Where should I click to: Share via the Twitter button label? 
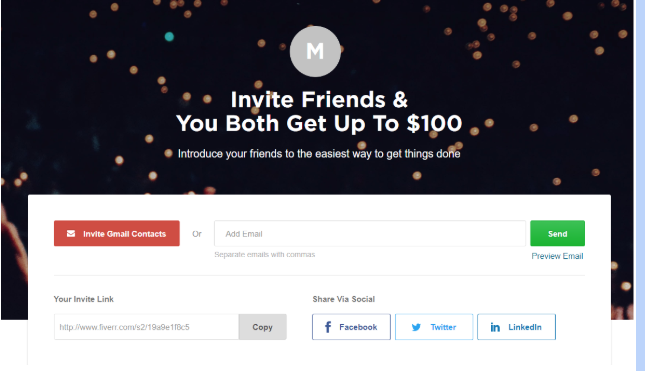click(443, 327)
